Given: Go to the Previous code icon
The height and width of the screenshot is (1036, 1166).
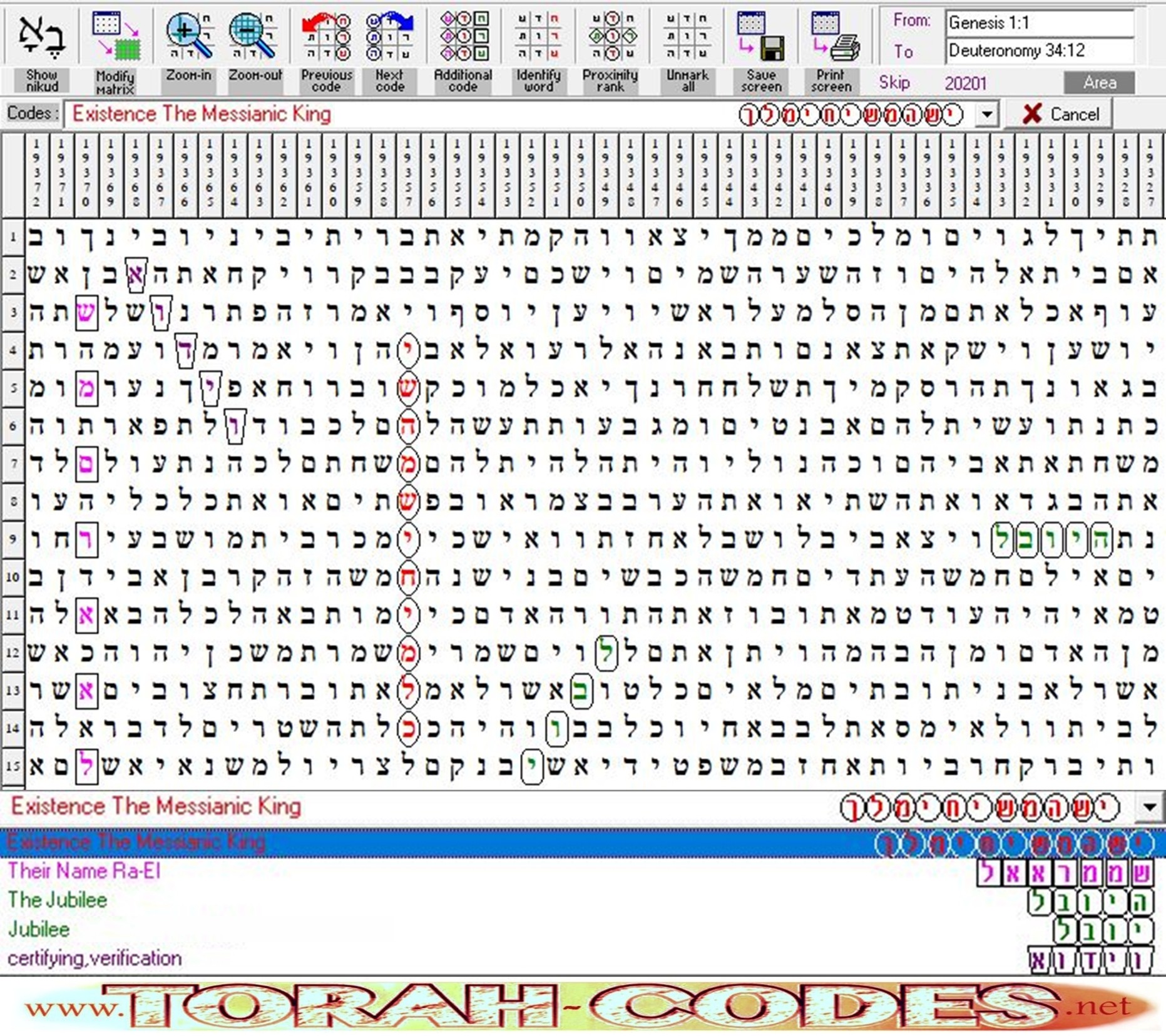Looking at the screenshot, I should click(326, 36).
